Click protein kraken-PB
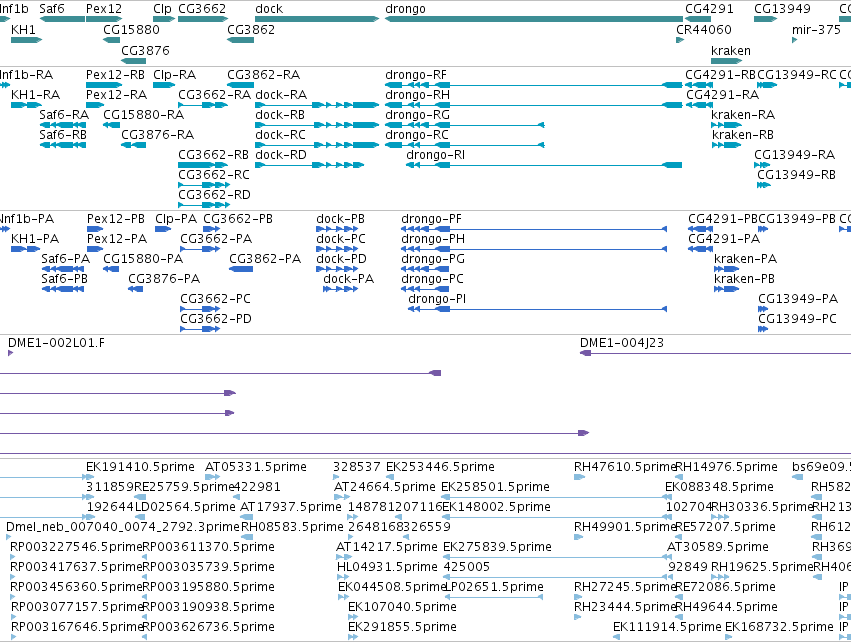851x642 pixels. pos(744,279)
